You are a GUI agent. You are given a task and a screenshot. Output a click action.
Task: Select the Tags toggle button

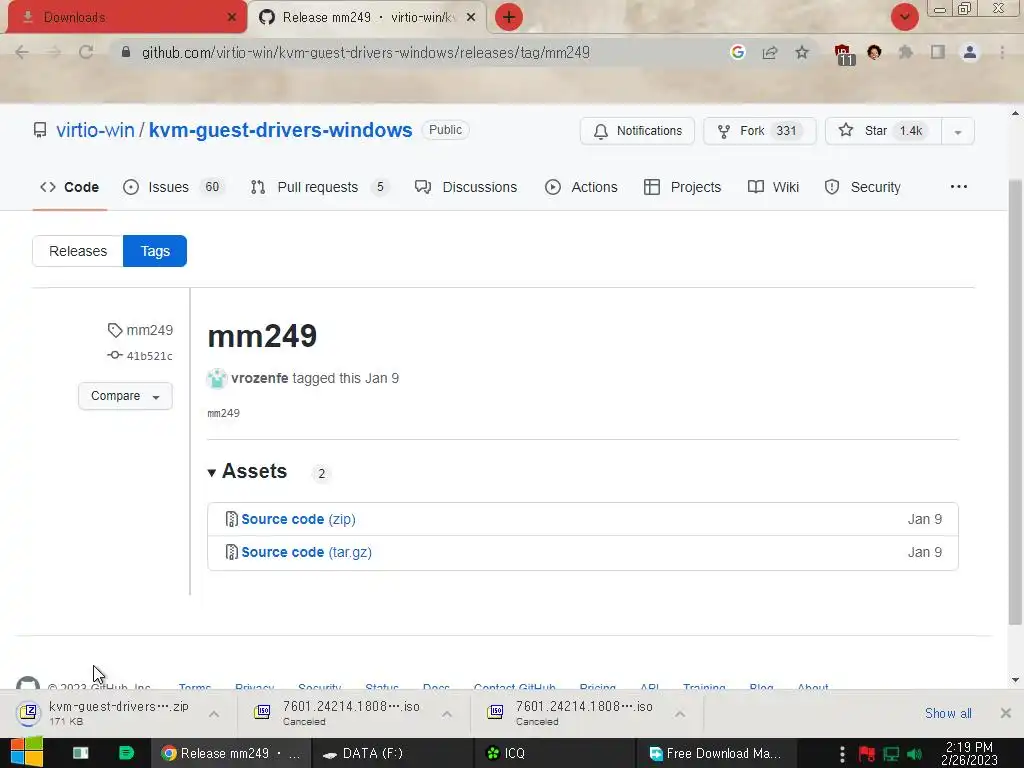coord(155,251)
